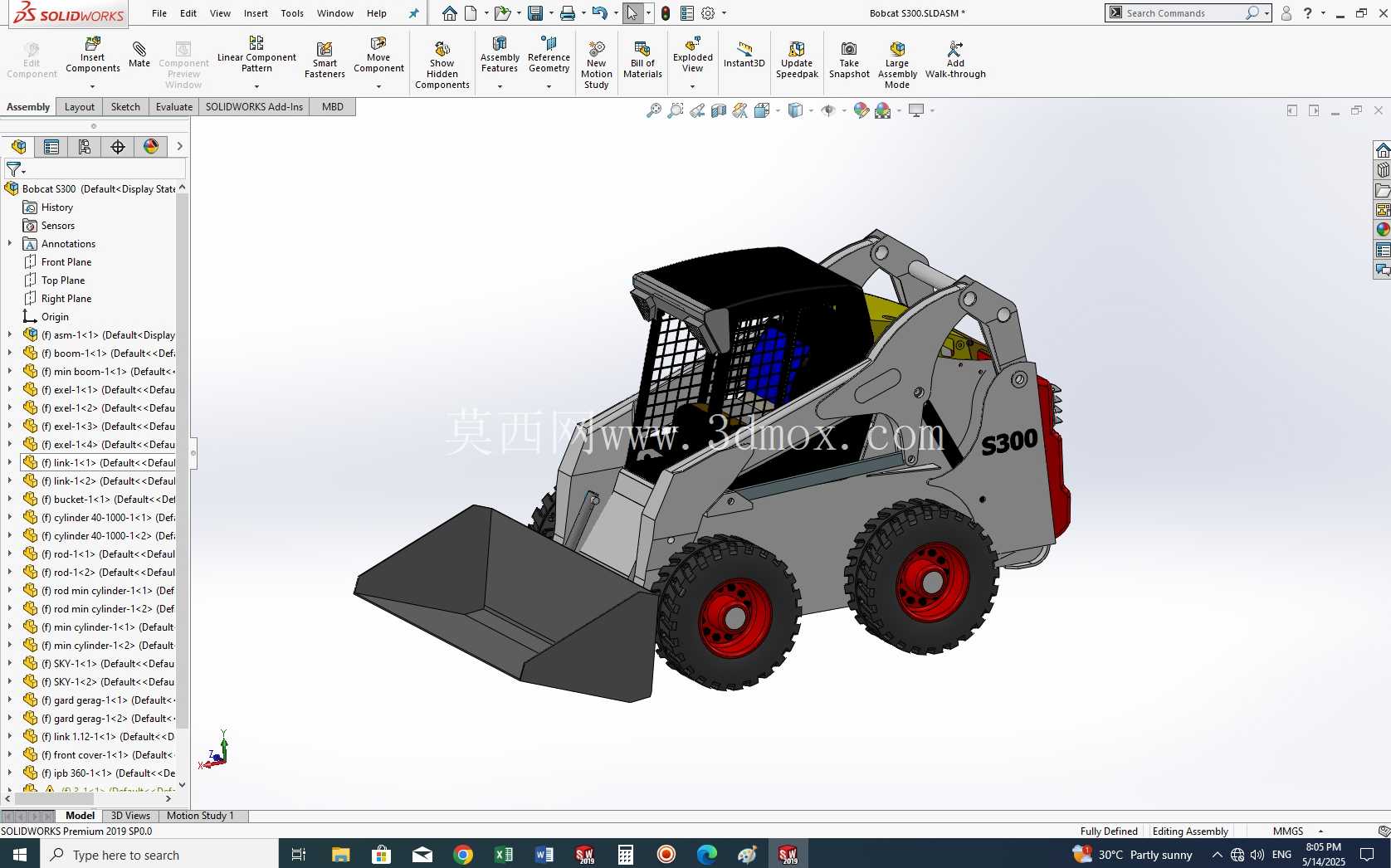
Task: Toggle Show Hidden Components
Action: point(442,65)
